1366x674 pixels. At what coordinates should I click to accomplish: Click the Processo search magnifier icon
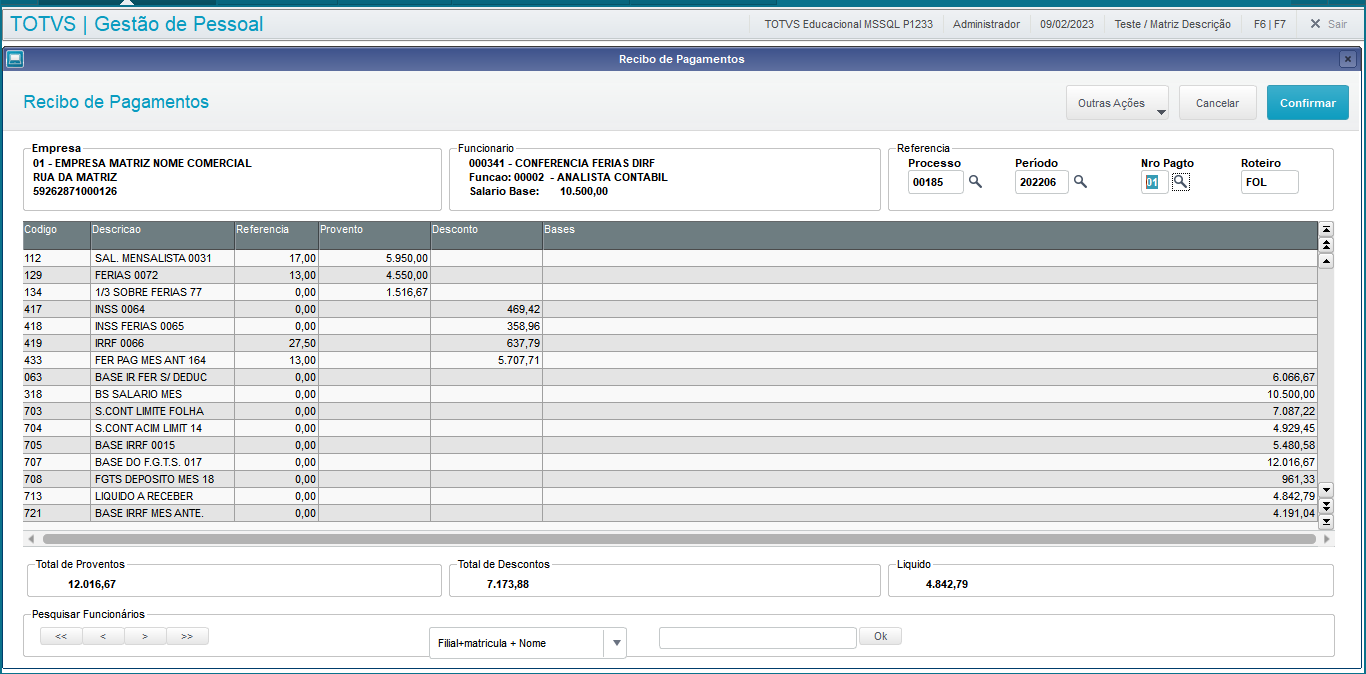[975, 182]
